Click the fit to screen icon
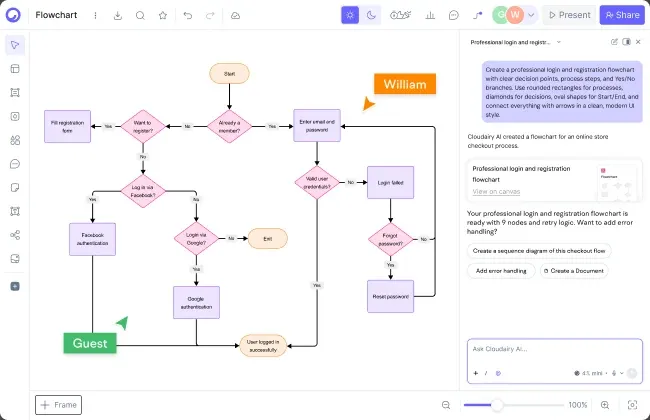This screenshot has width=650, height=420. 632,405
